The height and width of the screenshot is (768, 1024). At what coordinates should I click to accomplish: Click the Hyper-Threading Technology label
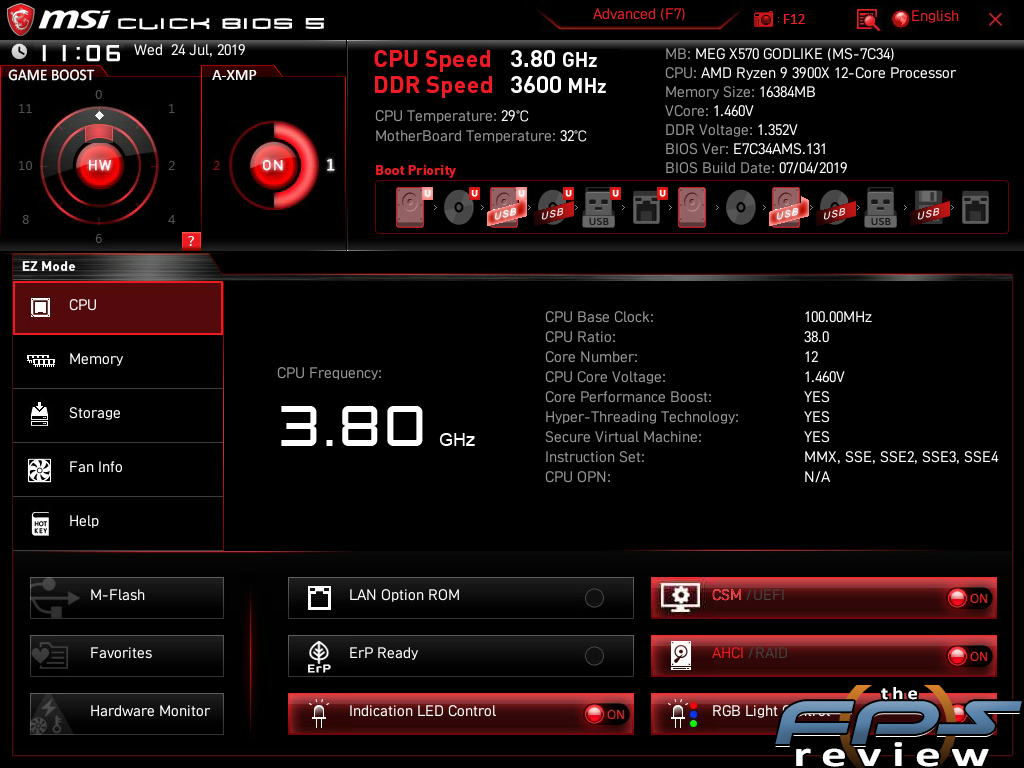pyautogui.click(x=642, y=417)
